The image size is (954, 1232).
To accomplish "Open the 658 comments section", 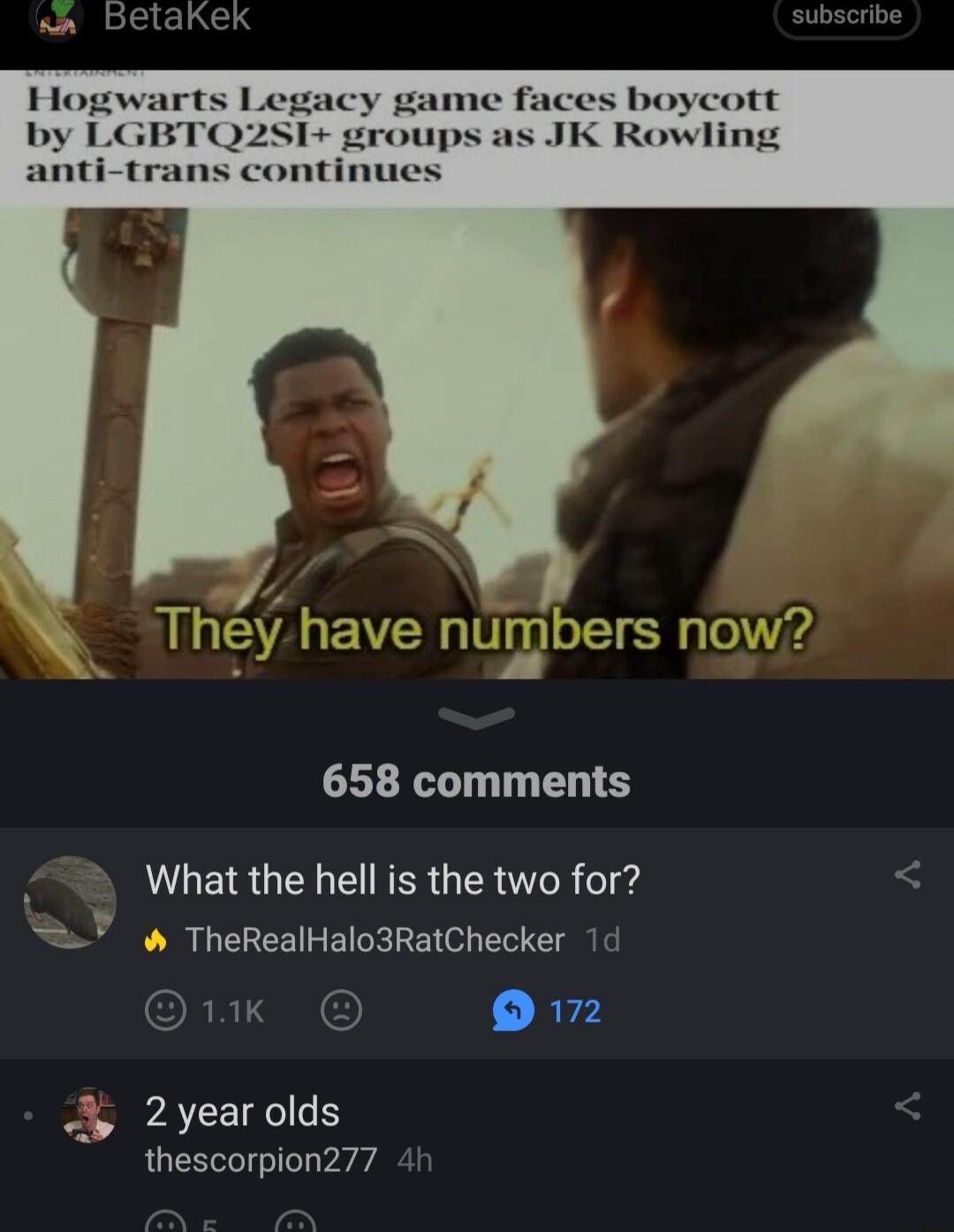I will (476, 781).
